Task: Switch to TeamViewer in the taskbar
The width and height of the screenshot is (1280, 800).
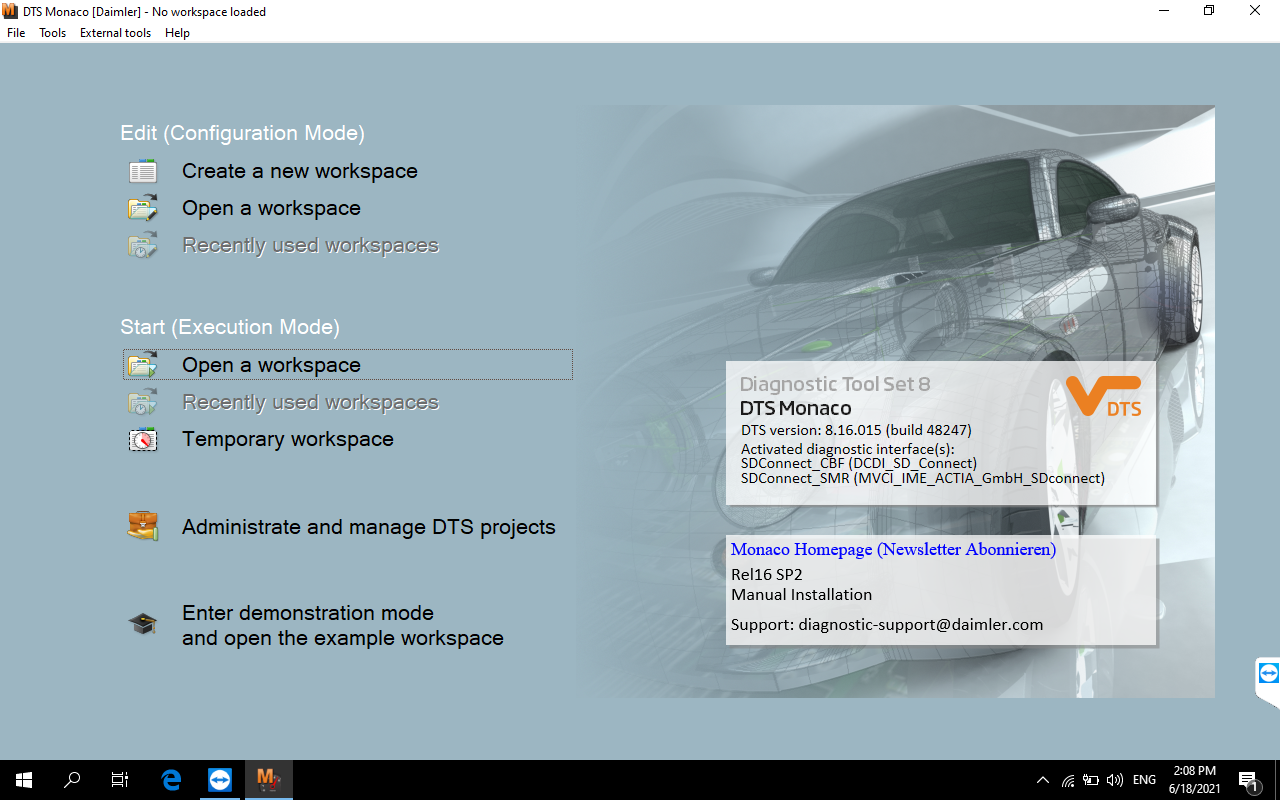Action: pos(219,780)
